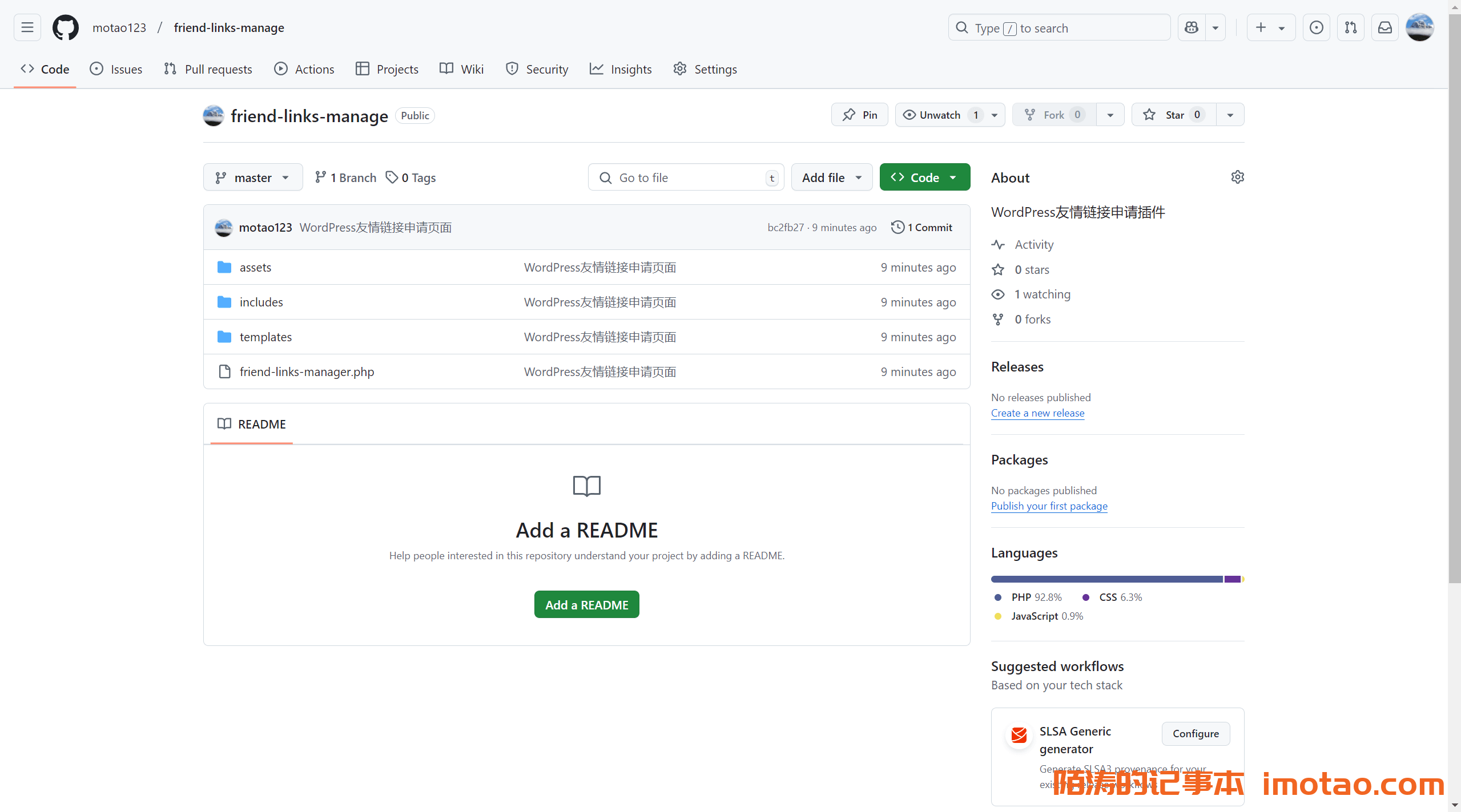Click the PHP languages bar segment
The width and height of the screenshot is (1461, 812).
point(1106,579)
